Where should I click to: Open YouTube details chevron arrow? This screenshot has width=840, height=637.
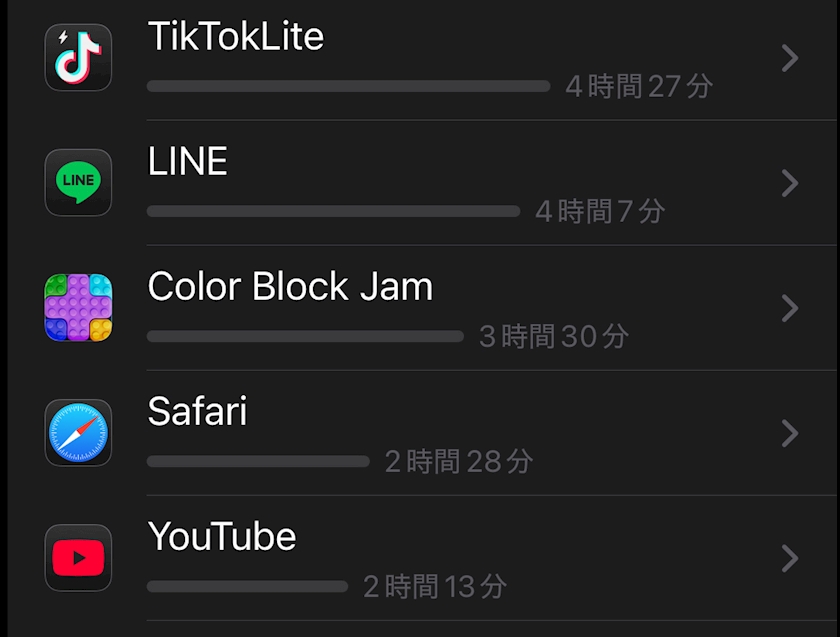[x=790, y=558]
